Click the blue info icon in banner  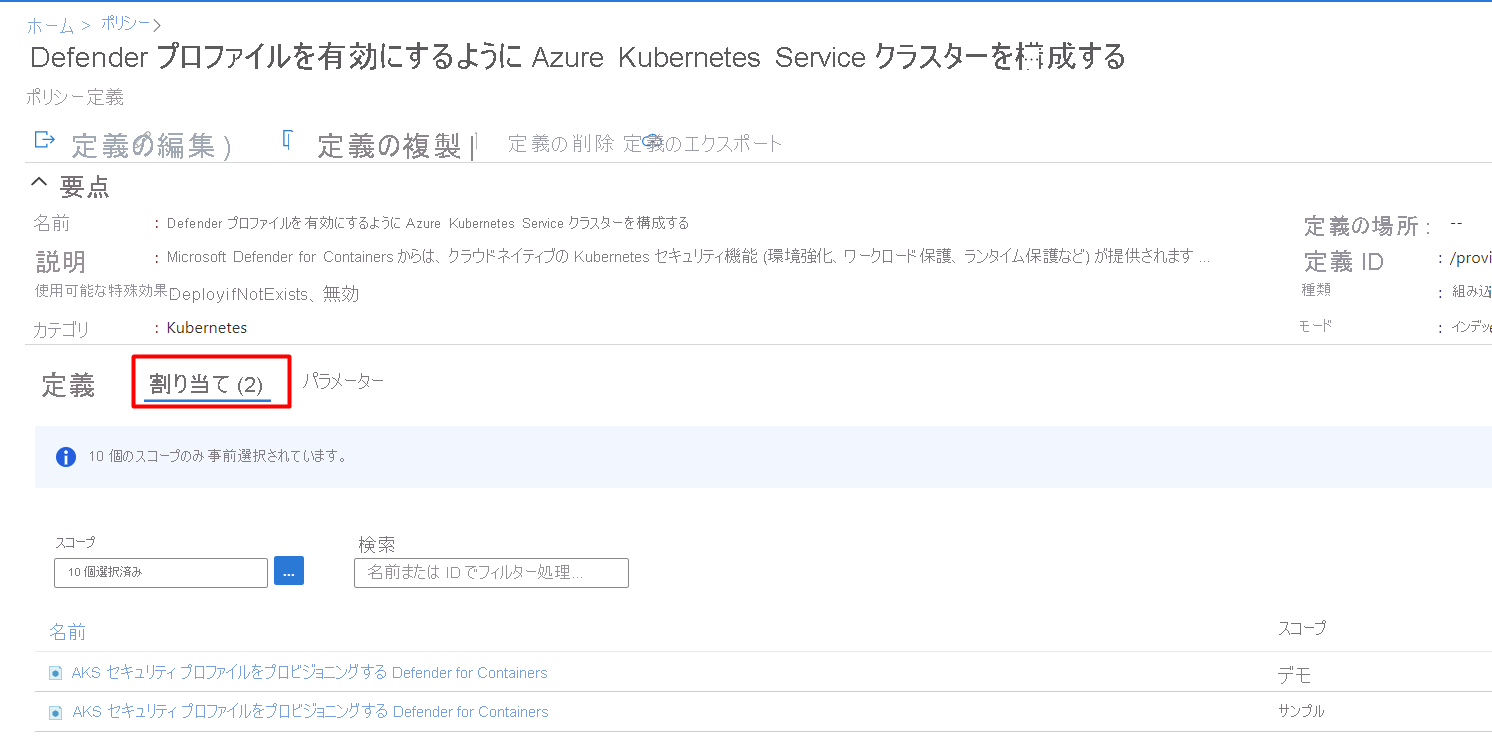[x=66, y=457]
